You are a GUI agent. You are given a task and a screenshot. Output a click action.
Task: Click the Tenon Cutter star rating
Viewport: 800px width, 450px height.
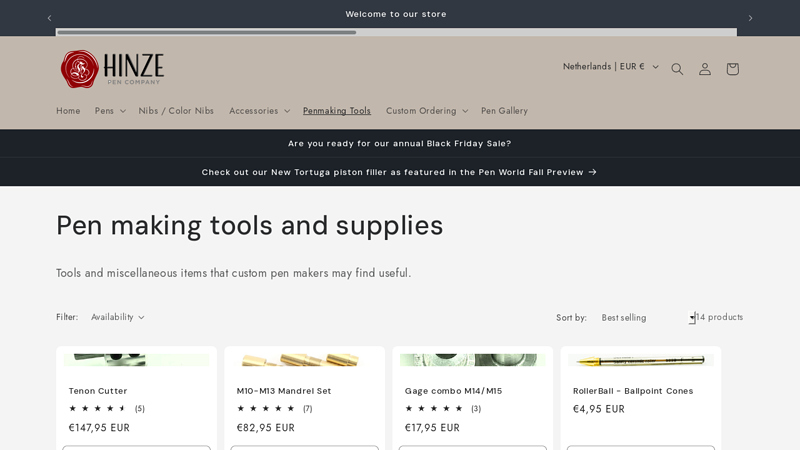tap(97, 408)
